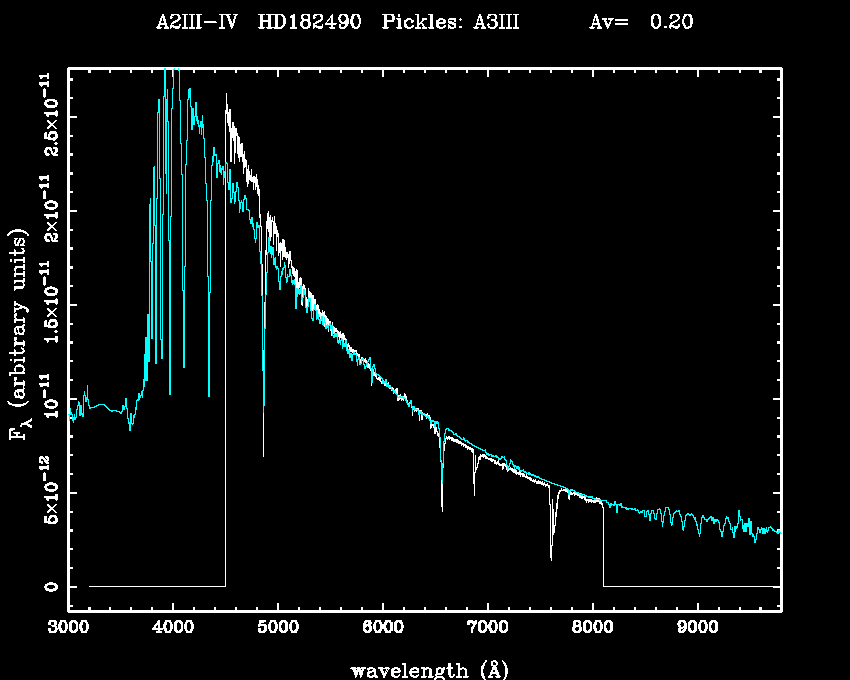Click the 2×10⁻¹¹ y-axis tick label

48,210
